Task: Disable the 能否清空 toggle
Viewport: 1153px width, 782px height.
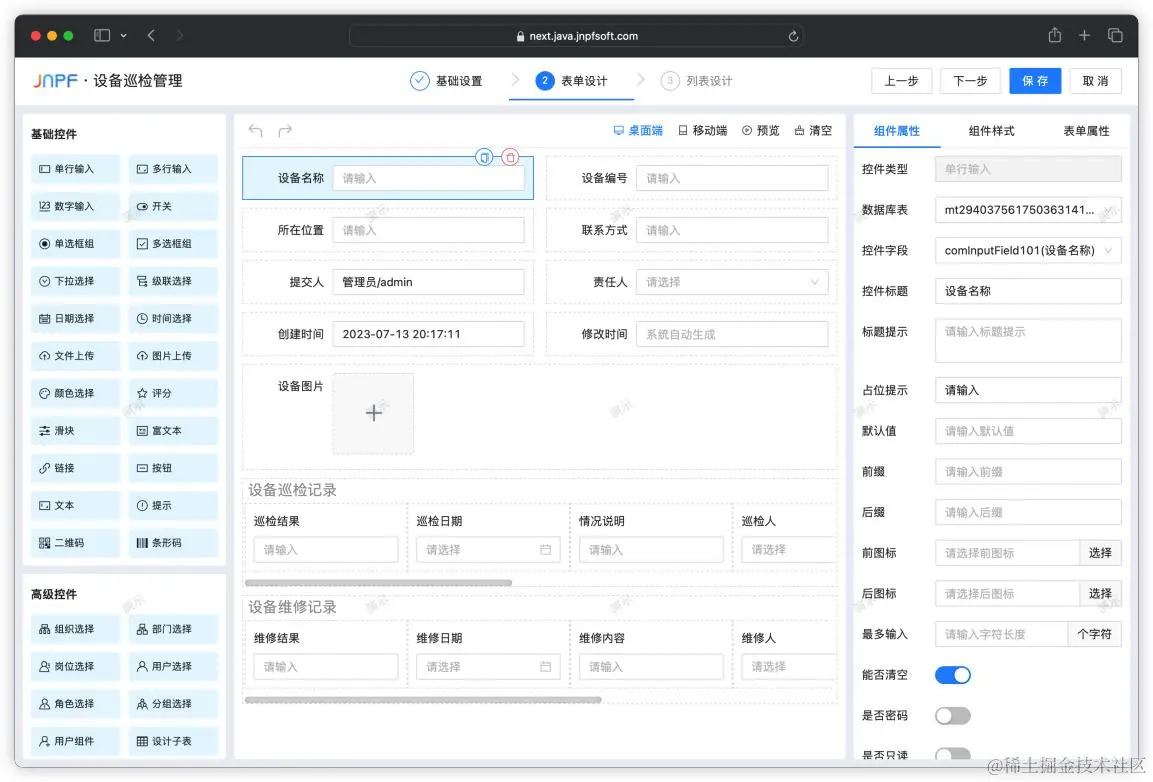Action: pyautogui.click(x=953, y=674)
